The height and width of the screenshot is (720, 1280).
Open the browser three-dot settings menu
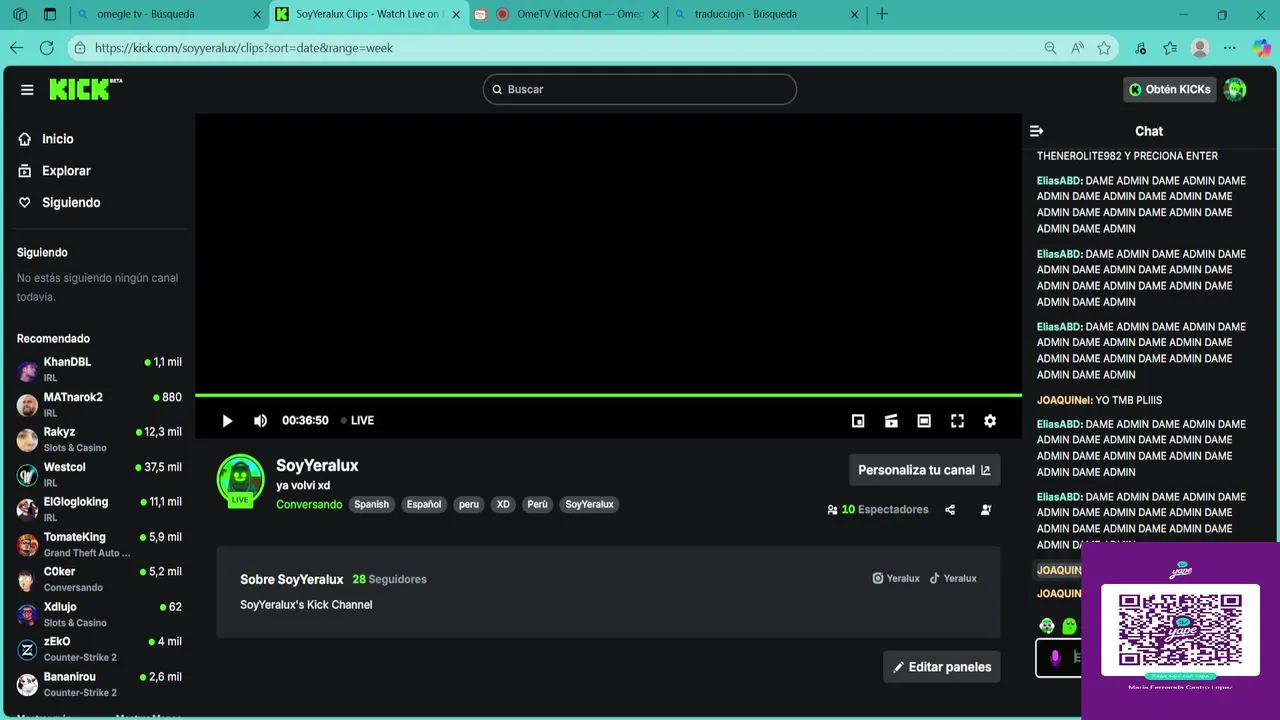(x=1230, y=48)
